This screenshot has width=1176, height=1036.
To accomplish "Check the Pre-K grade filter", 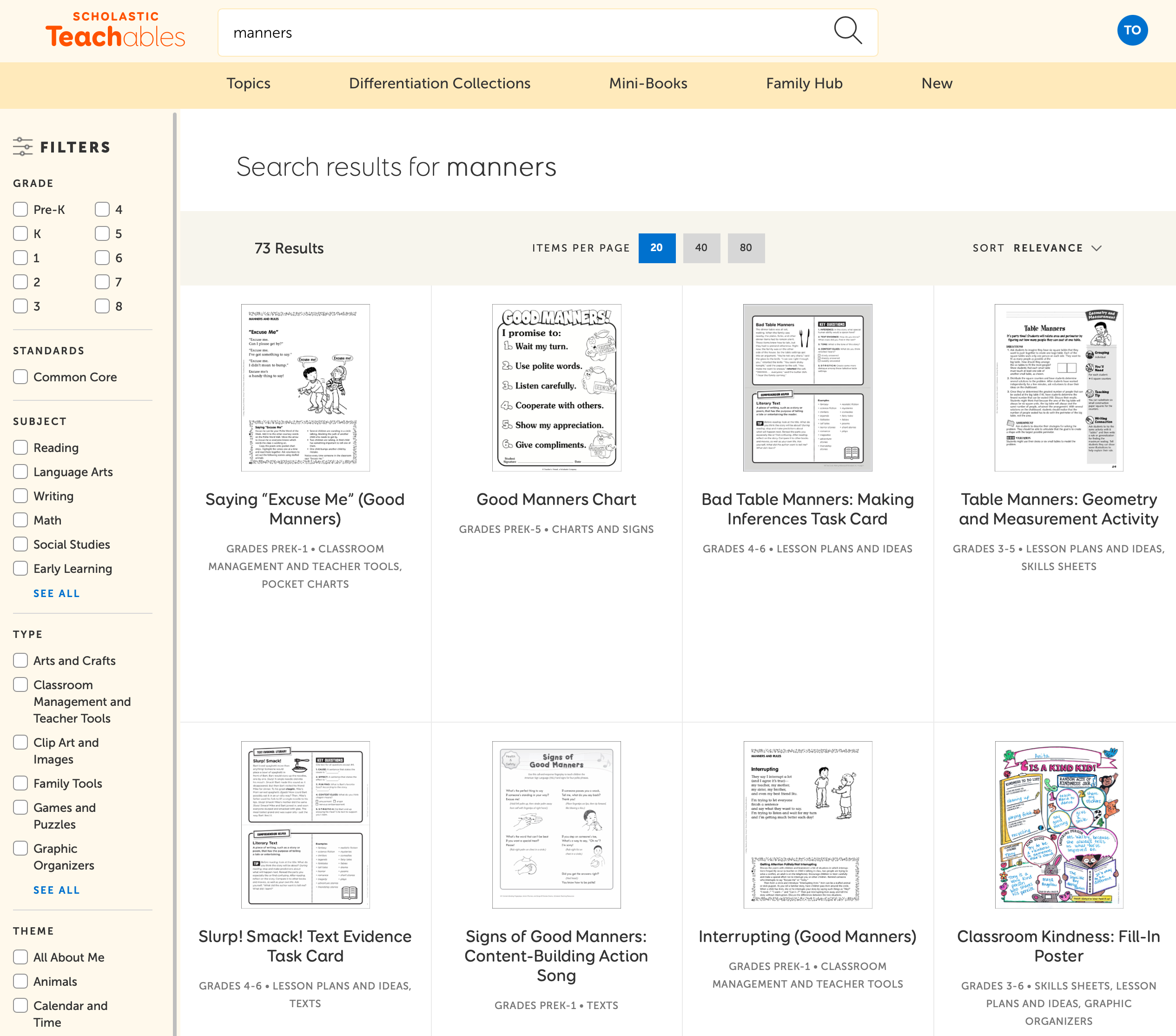I will click(x=21, y=210).
